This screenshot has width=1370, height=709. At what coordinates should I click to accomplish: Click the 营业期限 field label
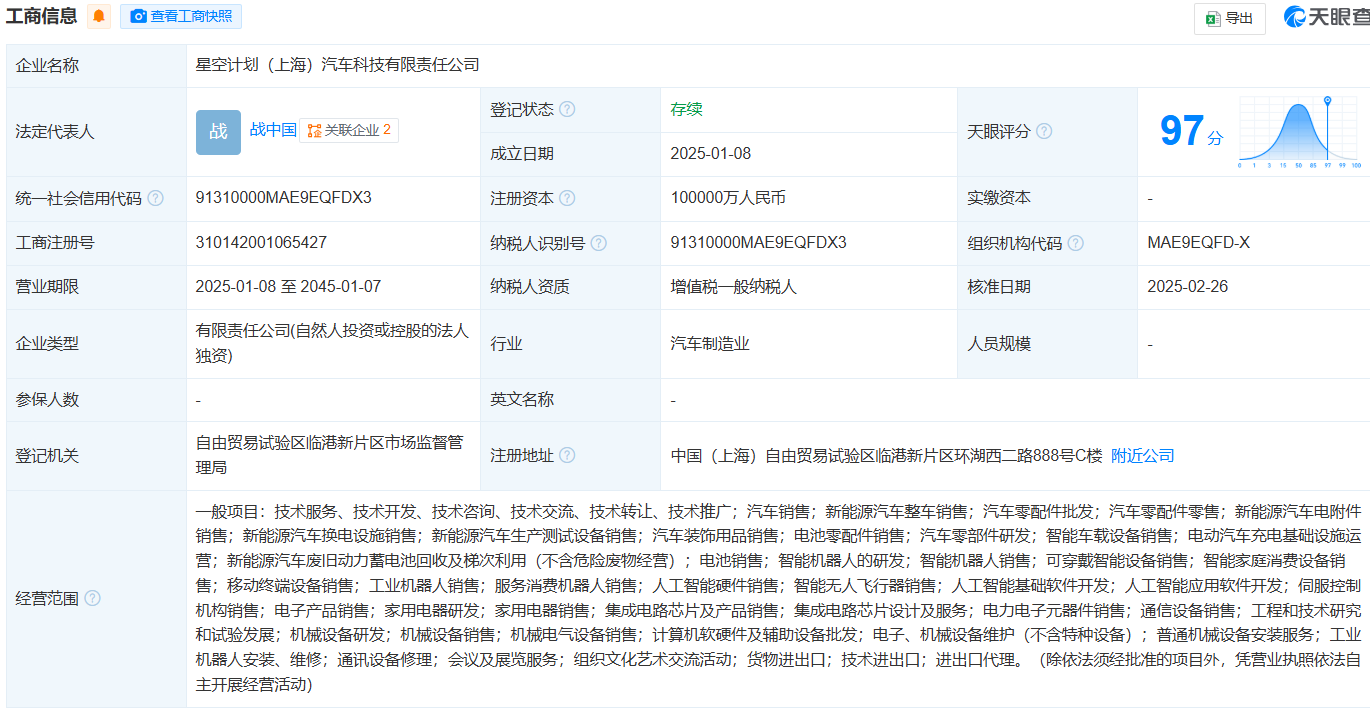click(x=47, y=287)
